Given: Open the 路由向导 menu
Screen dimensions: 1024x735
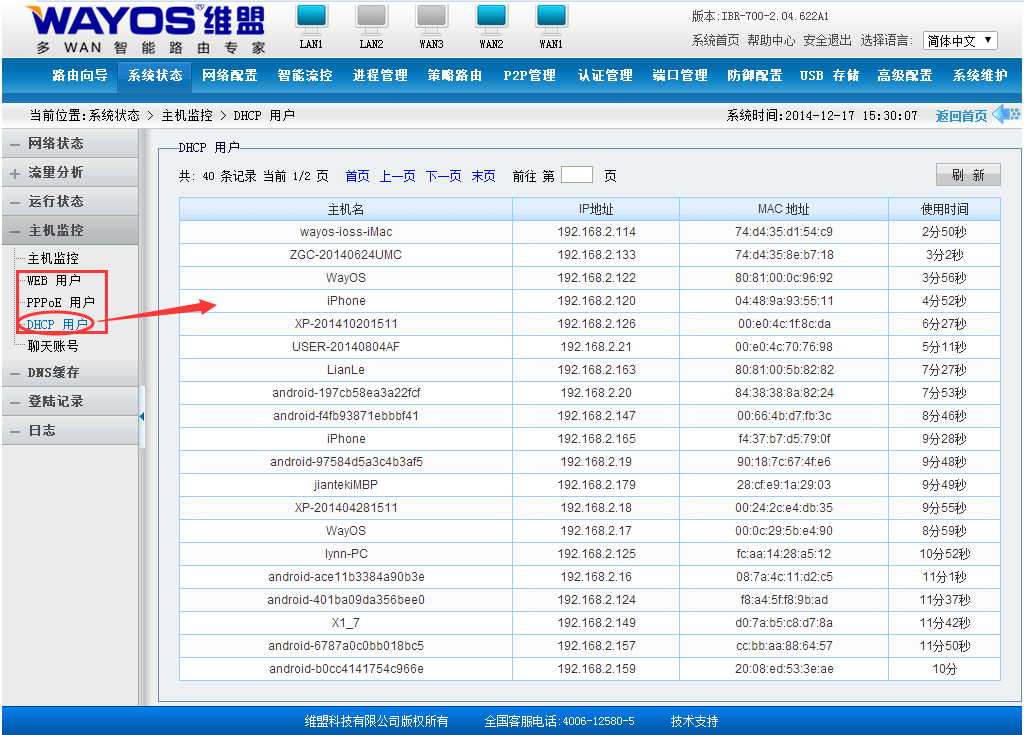Looking at the screenshot, I should point(80,75).
